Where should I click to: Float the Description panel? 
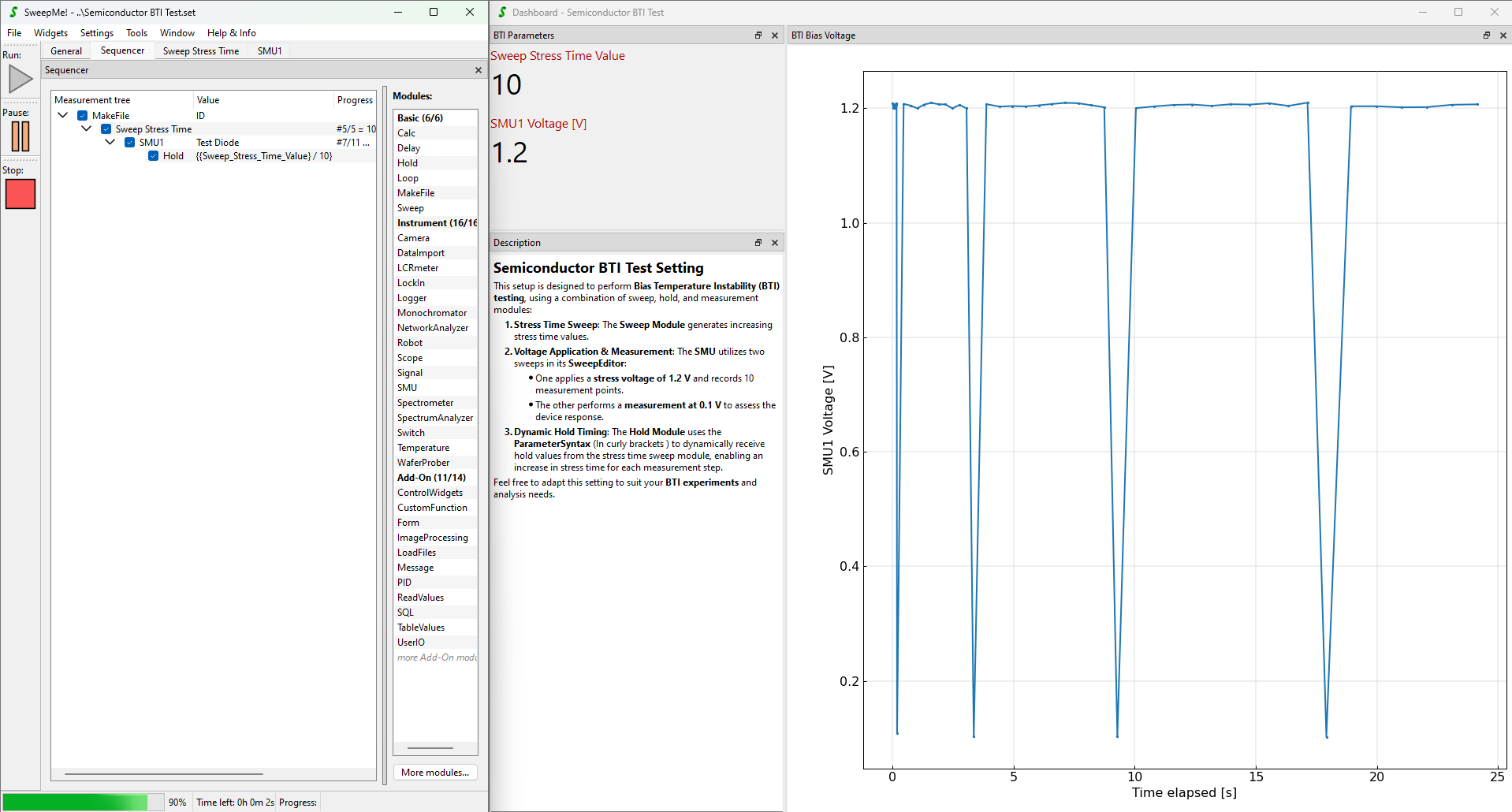point(758,243)
